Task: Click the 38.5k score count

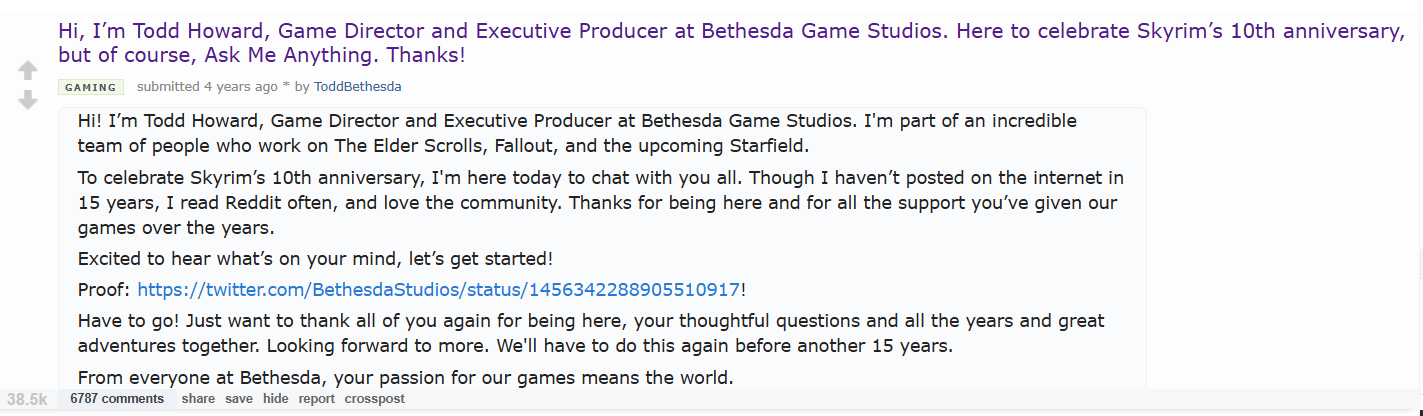Action: tap(27, 399)
